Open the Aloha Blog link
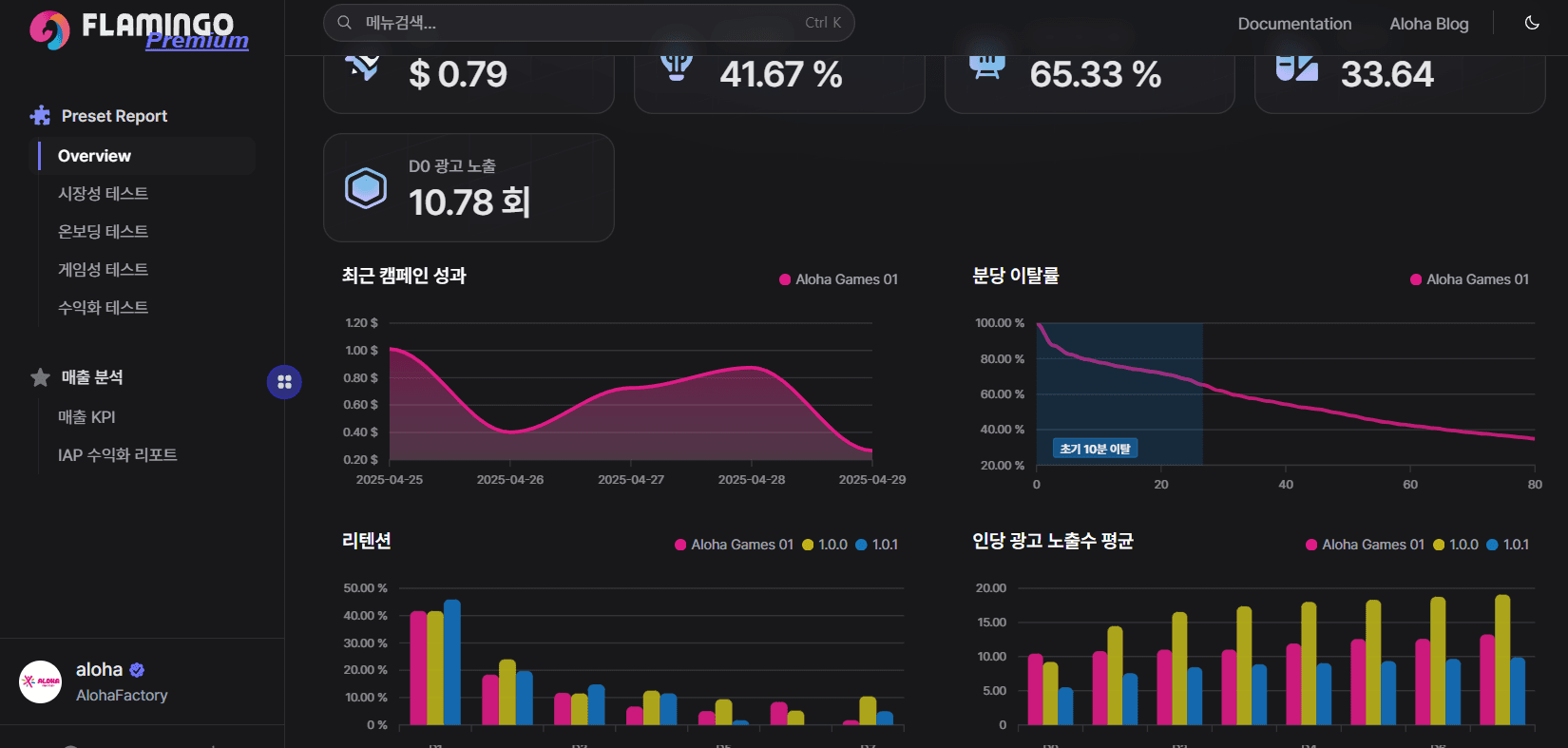 pyautogui.click(x=1429, y=24)
